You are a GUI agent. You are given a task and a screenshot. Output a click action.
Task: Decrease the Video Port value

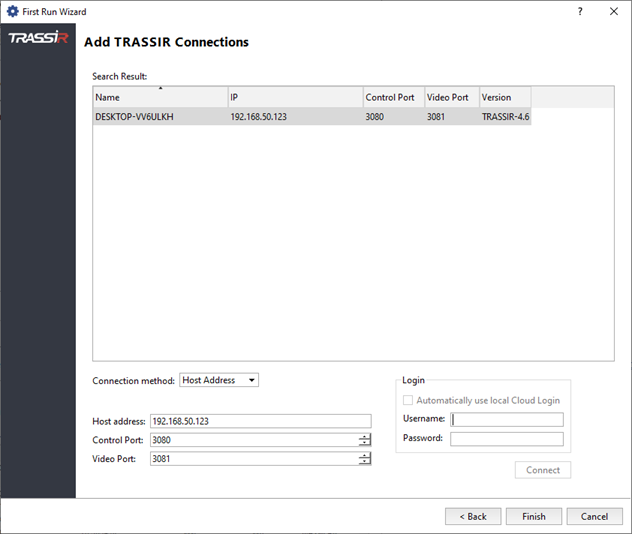click(365, 462)
